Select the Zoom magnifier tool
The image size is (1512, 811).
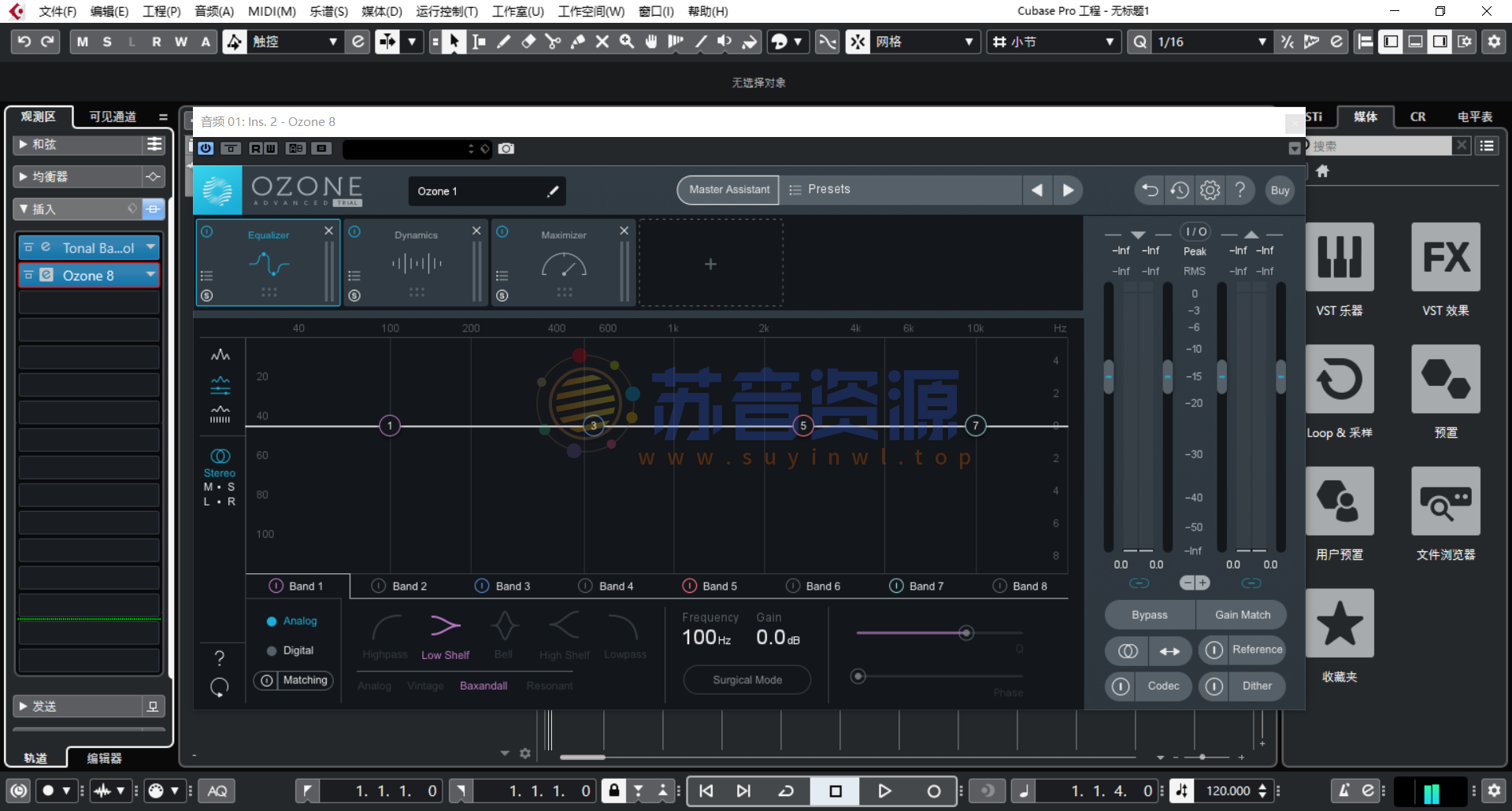point(627,42)
